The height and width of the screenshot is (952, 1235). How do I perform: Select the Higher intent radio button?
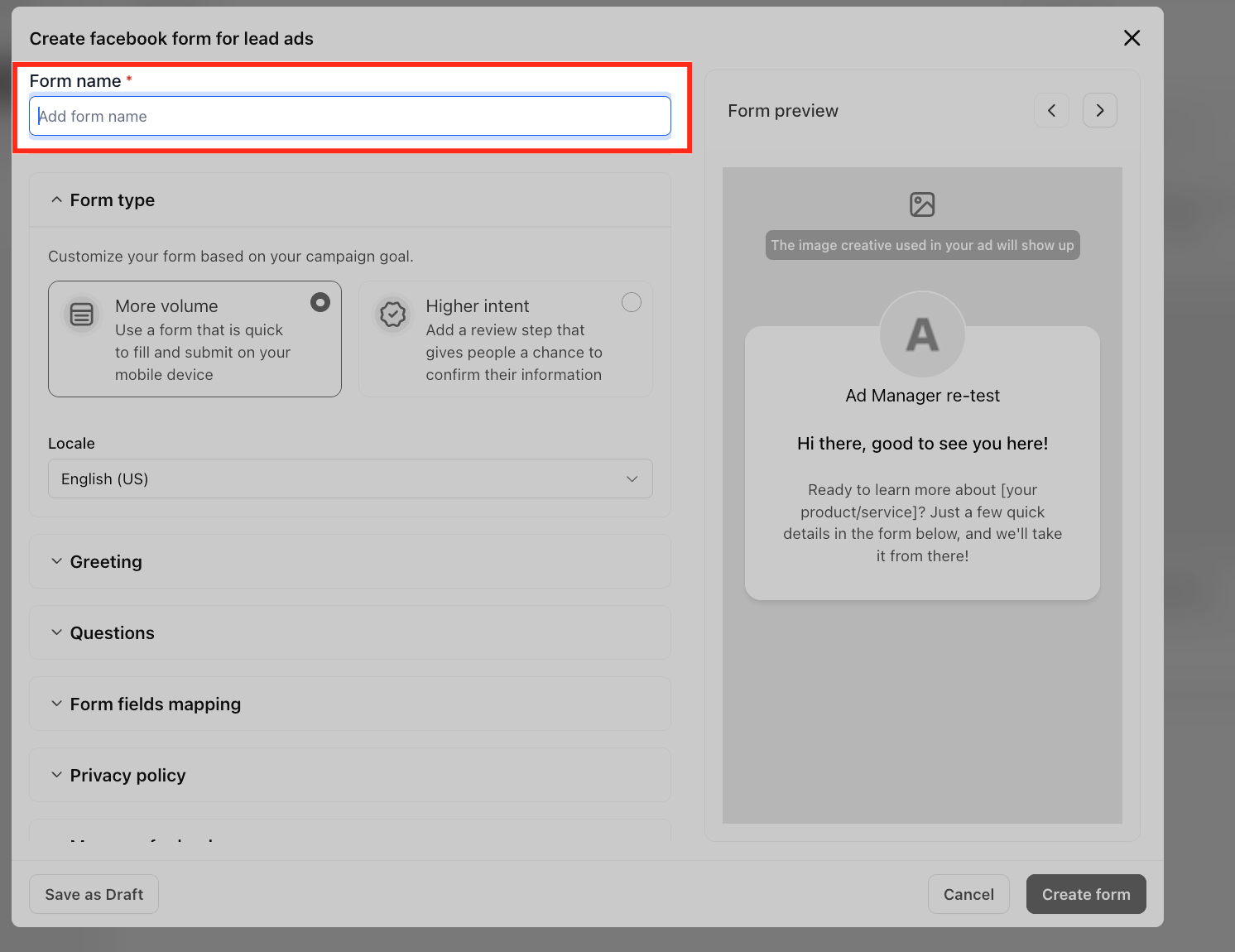[x=632, y=302]
